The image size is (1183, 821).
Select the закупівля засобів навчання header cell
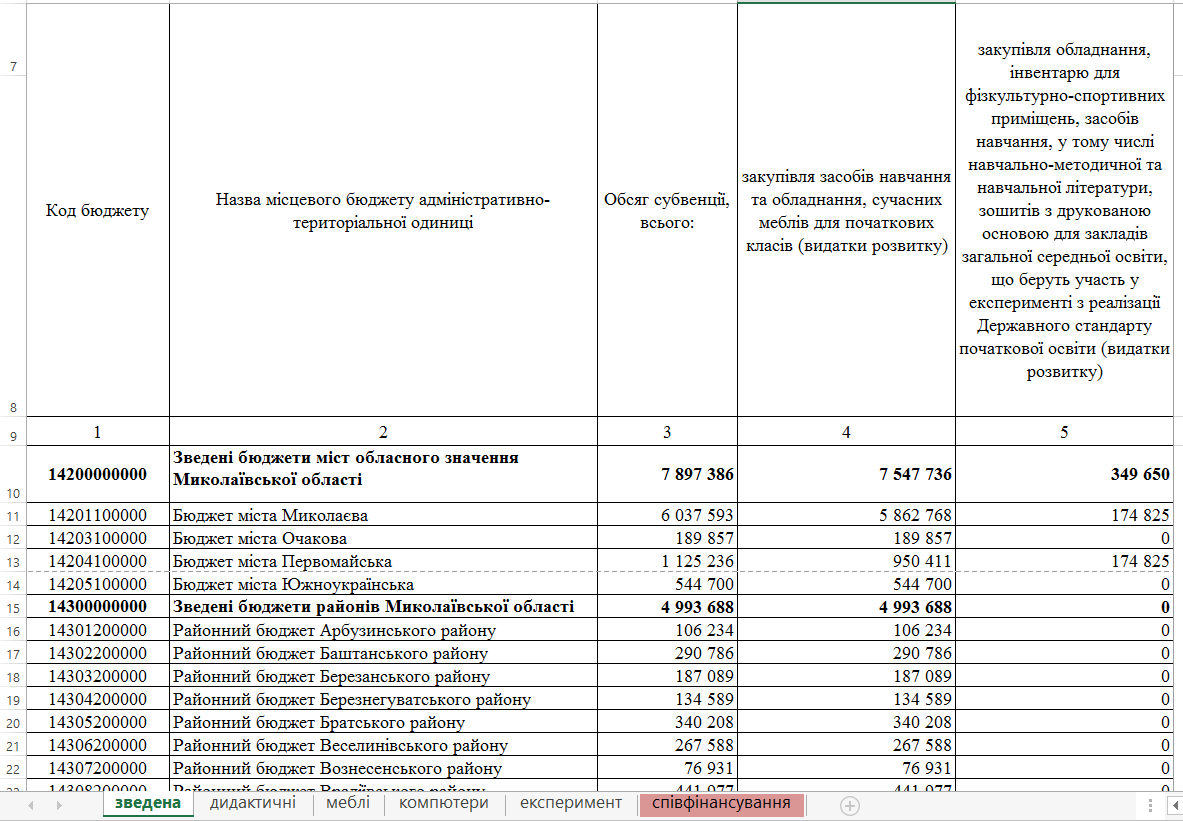[x=847, y=211]
